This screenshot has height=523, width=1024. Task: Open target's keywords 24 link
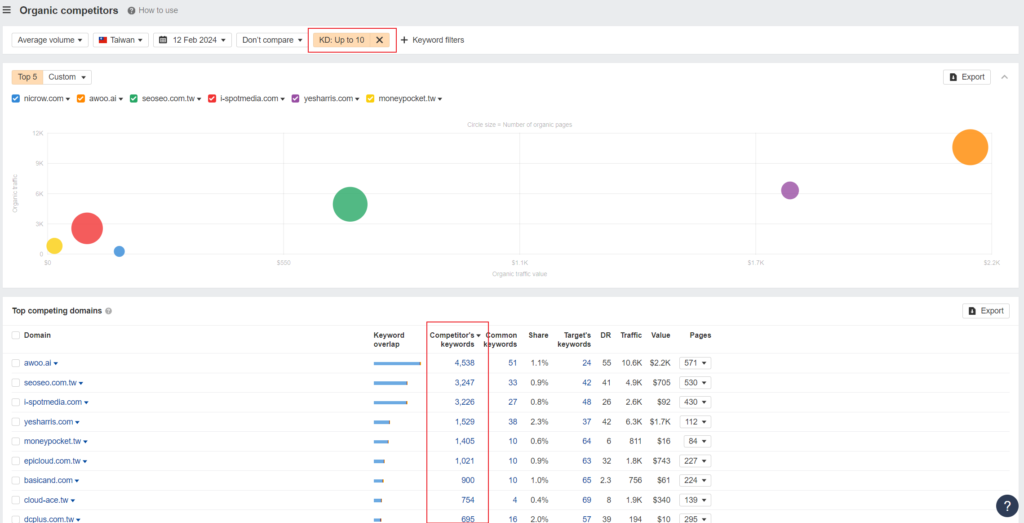[x=586, y=363]
